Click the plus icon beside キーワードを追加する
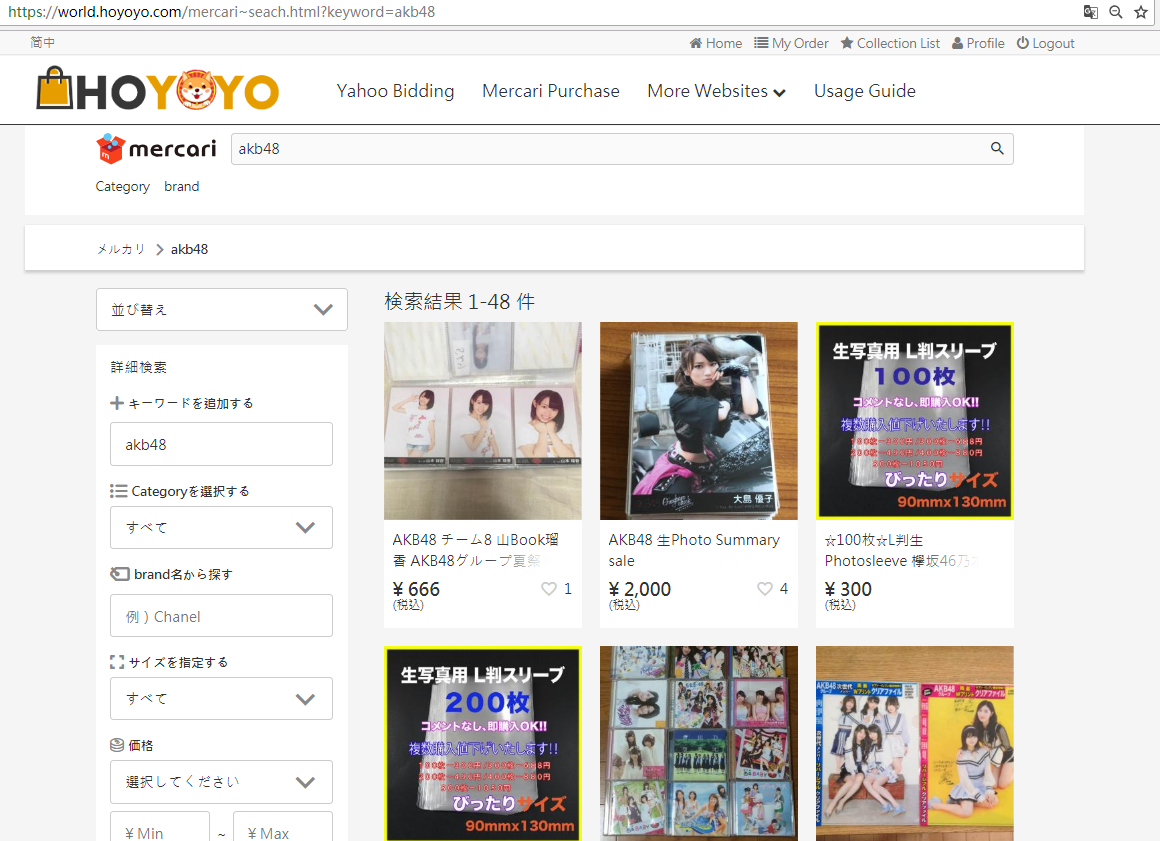 click(x=119, y=403)
